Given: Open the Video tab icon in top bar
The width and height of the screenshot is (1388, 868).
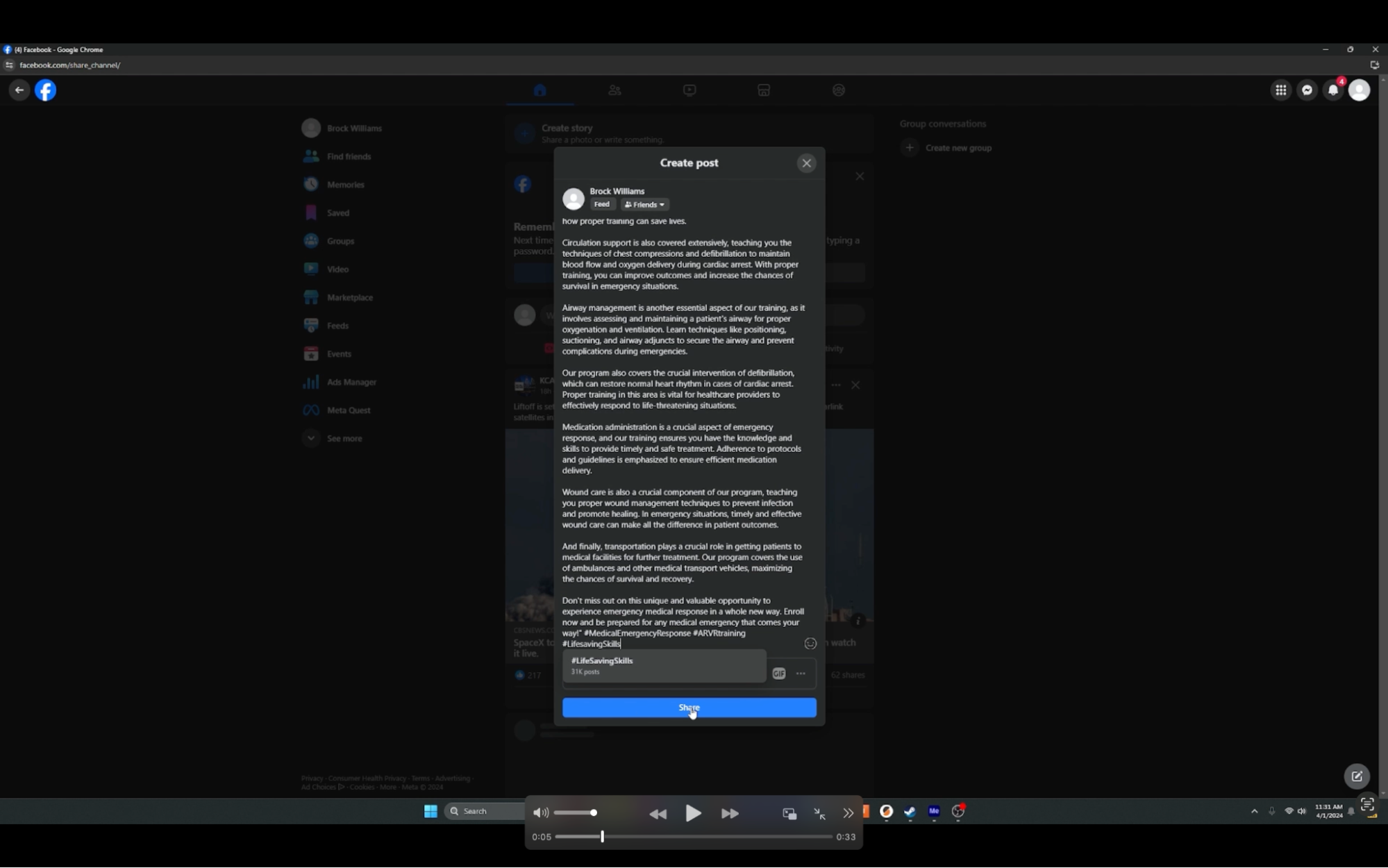Looking at the screenshot, I should coord(689,90).
